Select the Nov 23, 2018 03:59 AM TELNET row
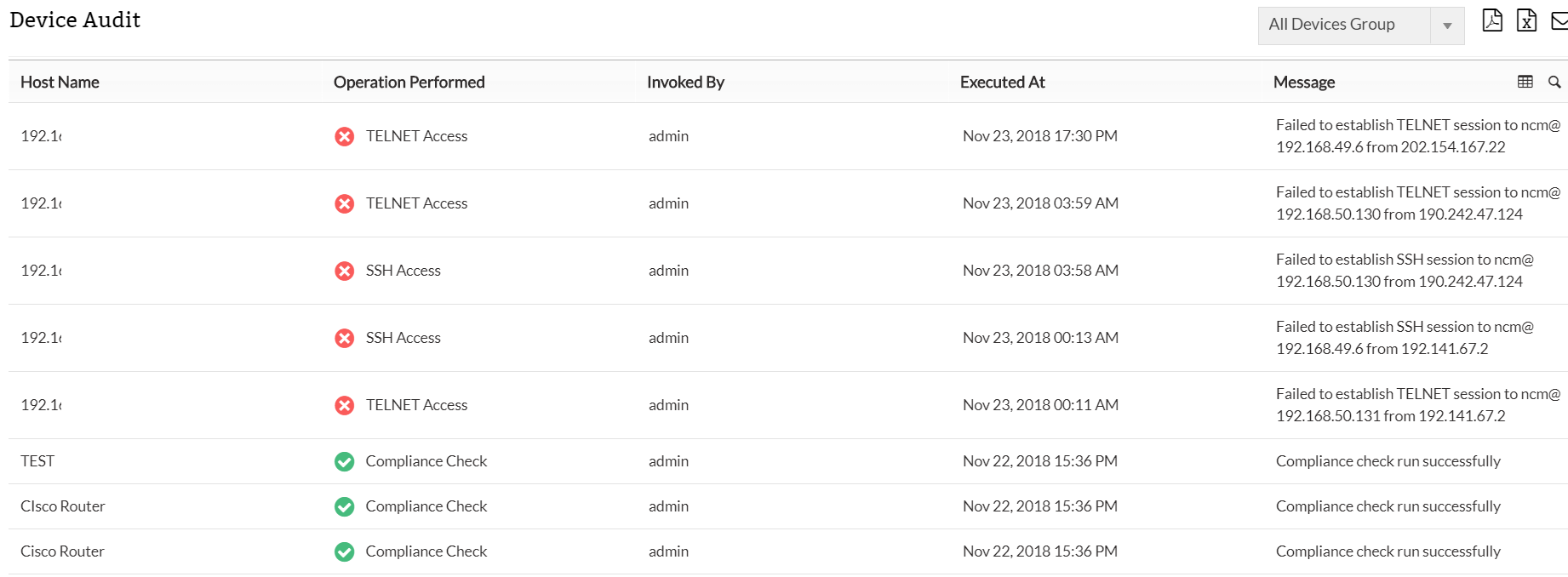 [x=1040, y=203]
